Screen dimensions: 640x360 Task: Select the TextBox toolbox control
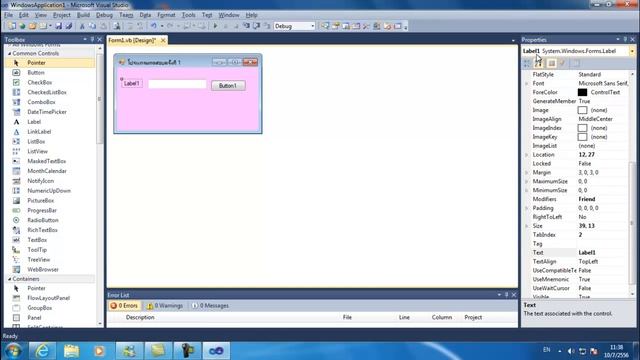[37, 240]
